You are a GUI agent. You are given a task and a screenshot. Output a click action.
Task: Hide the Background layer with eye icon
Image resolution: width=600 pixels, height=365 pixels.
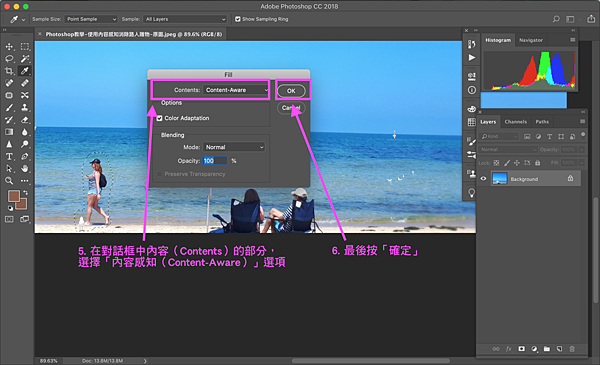click(x=484, y=179)
